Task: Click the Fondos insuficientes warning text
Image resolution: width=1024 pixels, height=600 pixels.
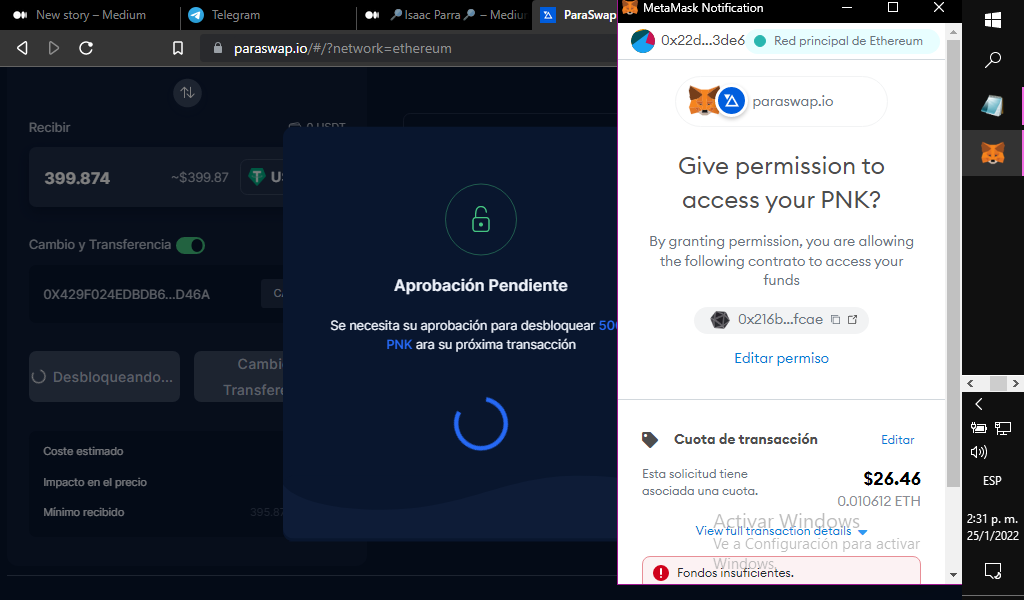Action: point(735,573)
